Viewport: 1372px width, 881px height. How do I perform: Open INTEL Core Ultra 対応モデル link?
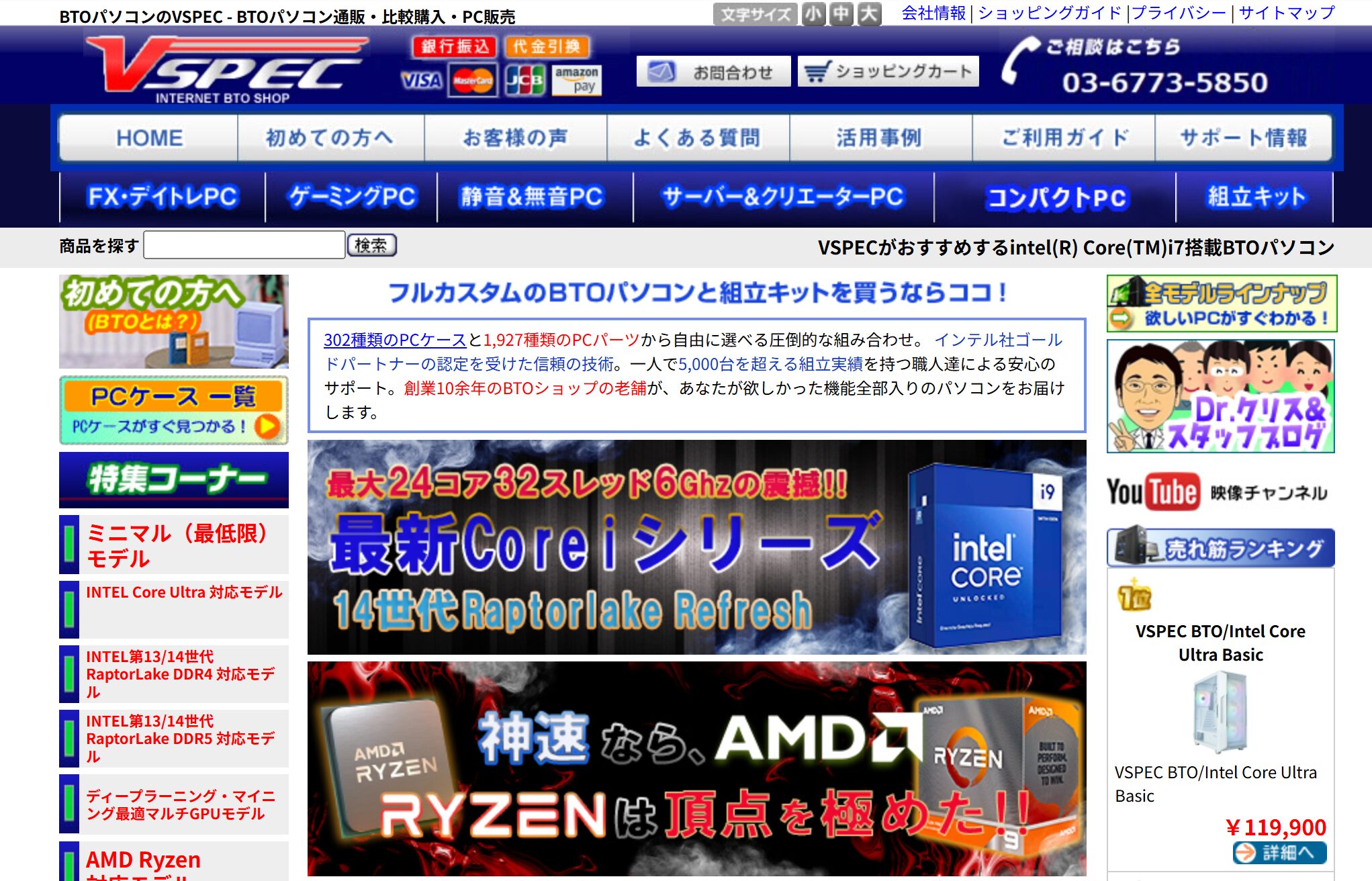184,592
